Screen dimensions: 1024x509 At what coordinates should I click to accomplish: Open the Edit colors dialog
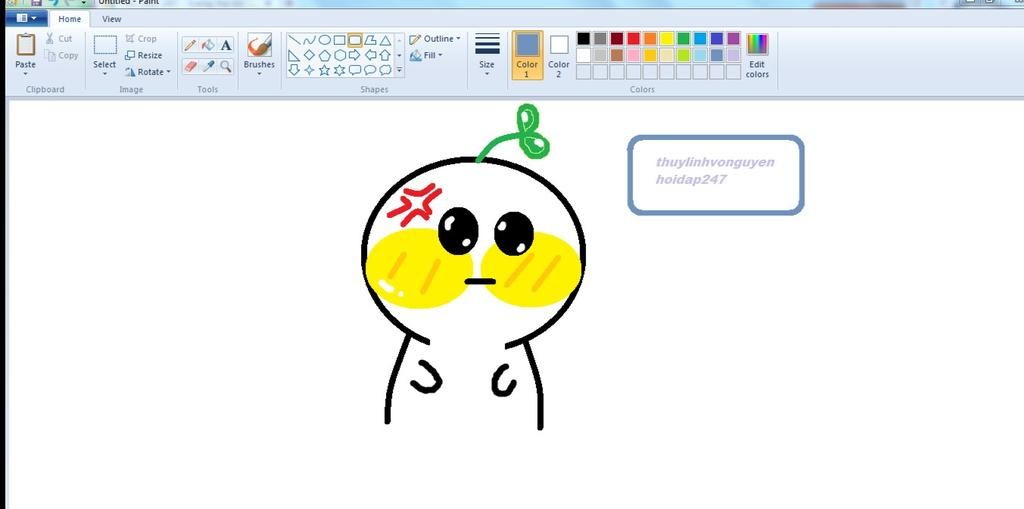click(x=758, y=55)
